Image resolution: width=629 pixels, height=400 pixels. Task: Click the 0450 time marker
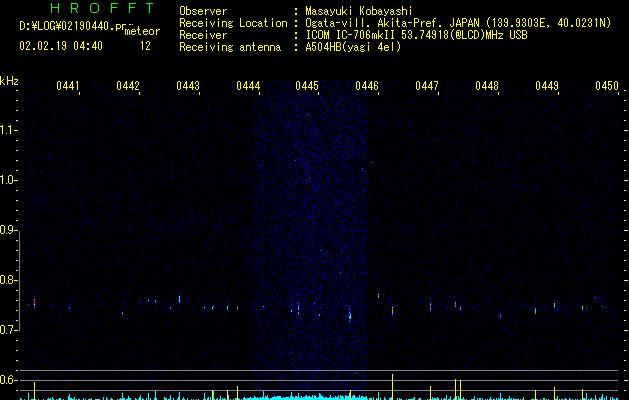(x=607, y=86)
